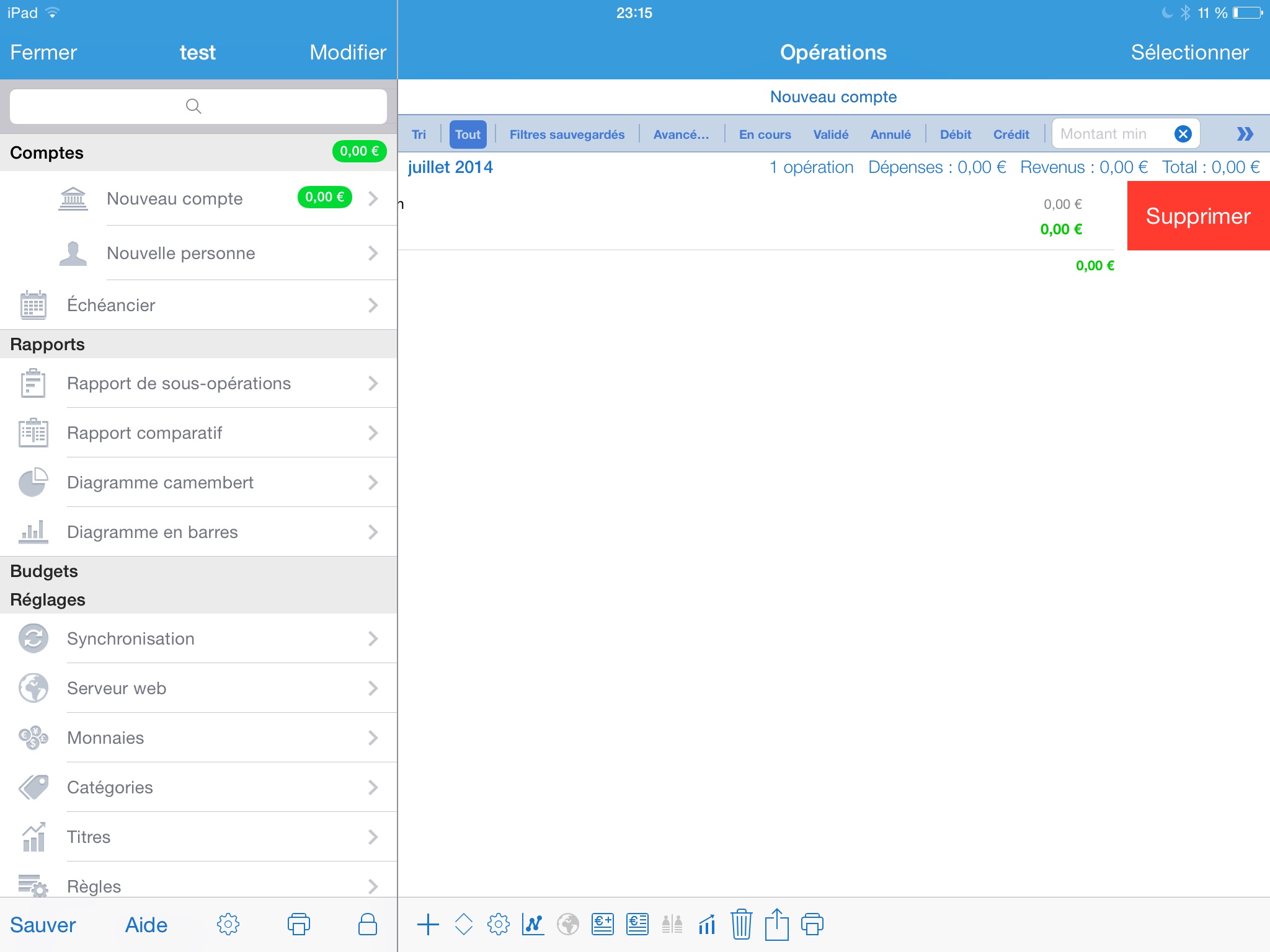Open the Tri sorting menu
This screenshot has height=952, width=1270.
coord(419,134)
